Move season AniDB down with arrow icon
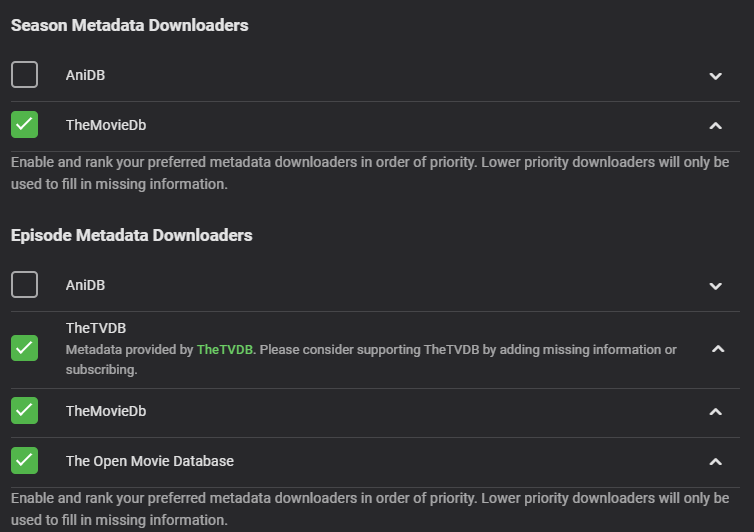 [715, 76]
